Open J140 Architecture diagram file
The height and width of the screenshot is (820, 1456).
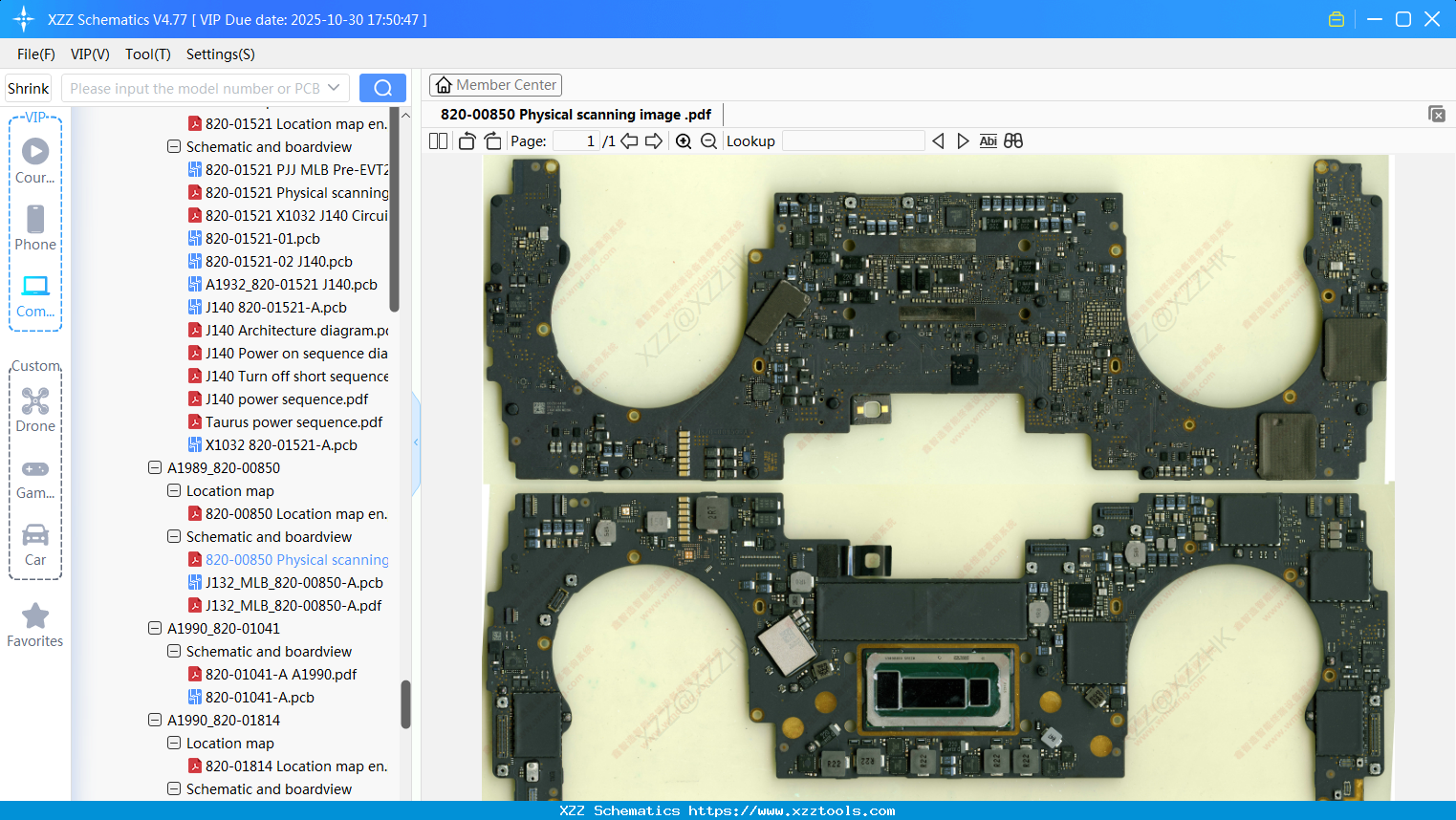(288, 331)
